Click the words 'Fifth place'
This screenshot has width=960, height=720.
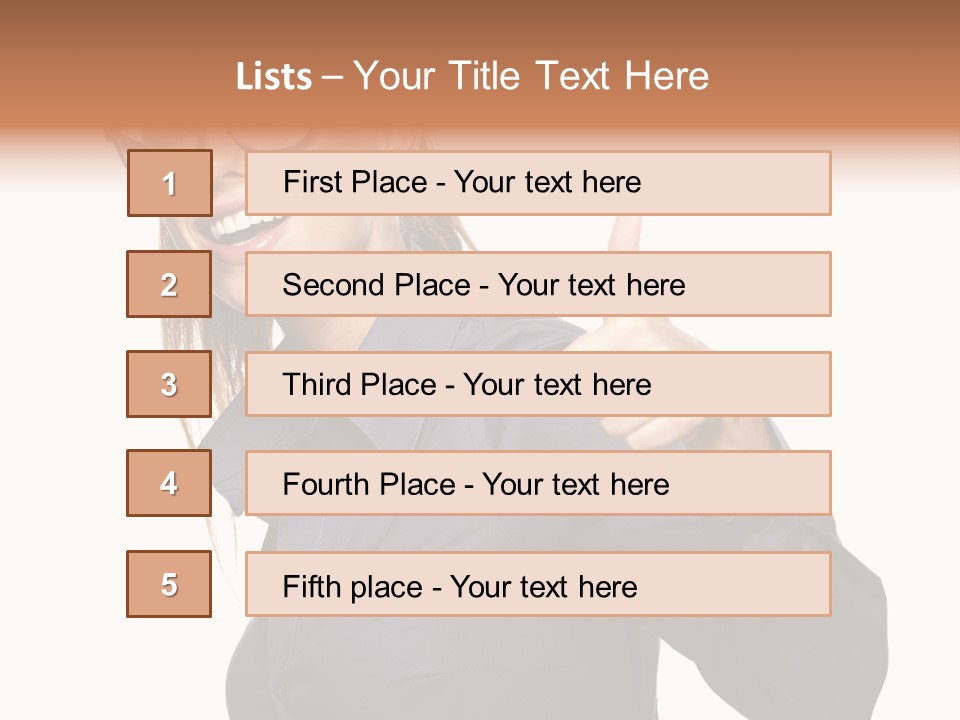[353, 587]
